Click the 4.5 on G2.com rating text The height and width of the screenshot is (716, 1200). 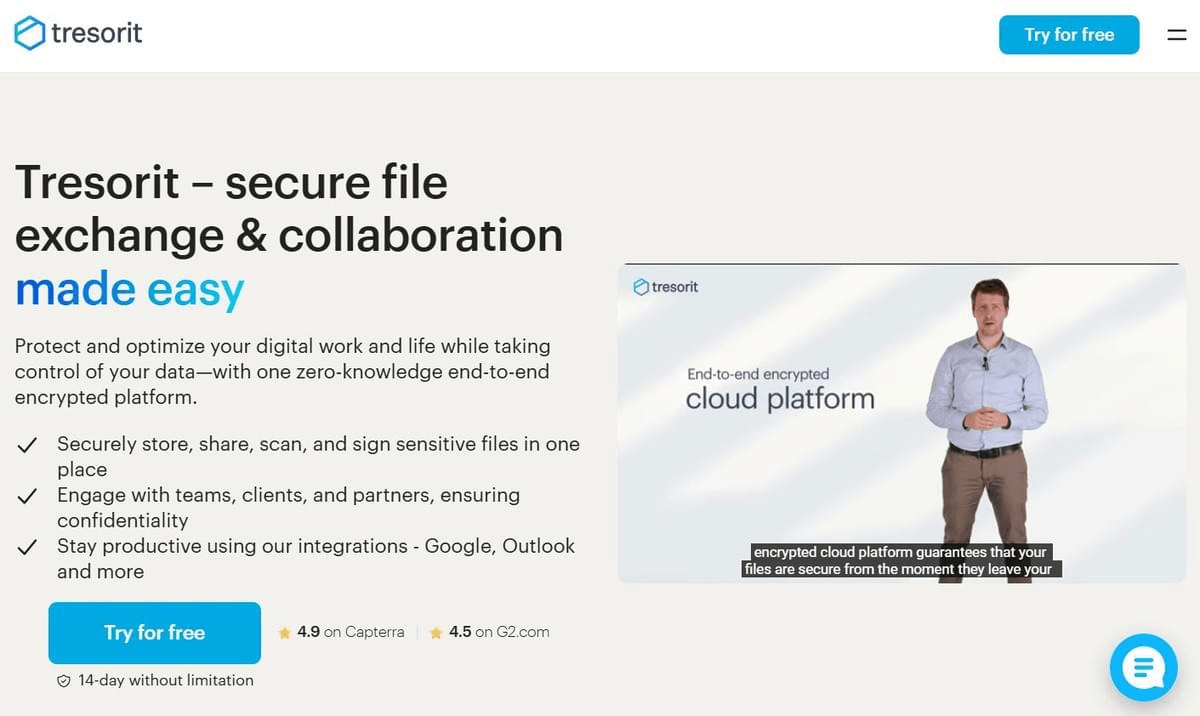[x=499, y=632]
